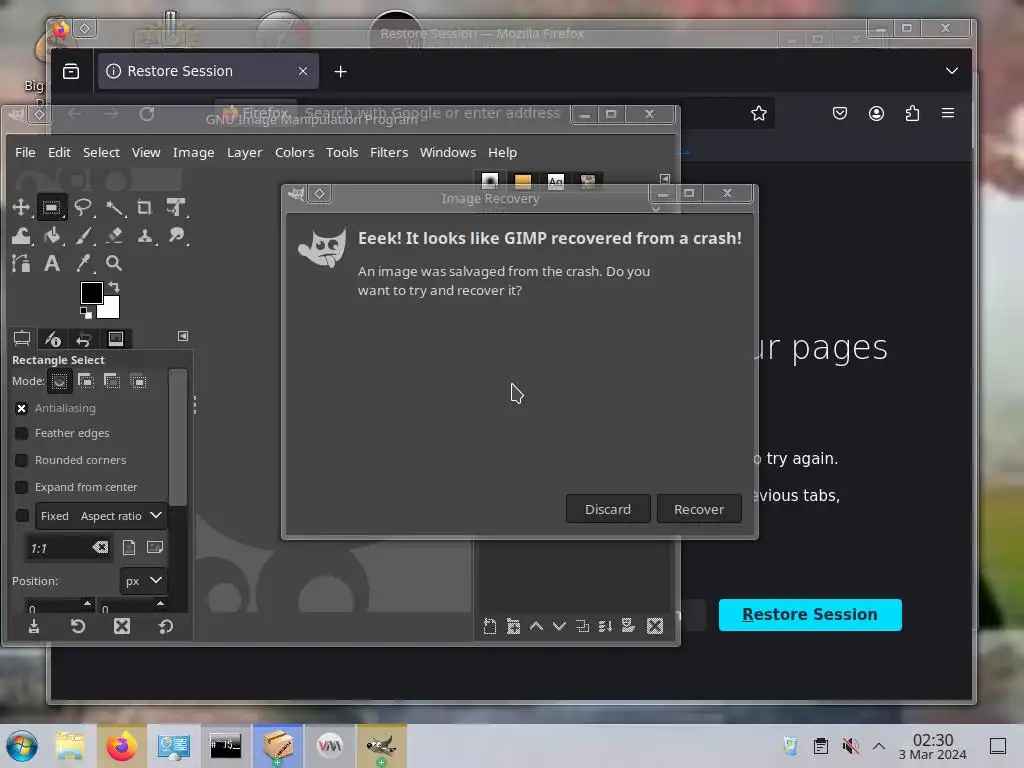Open the GIMP Colors menu
This screenshot has width=1024, height=768.
(295, 152)
